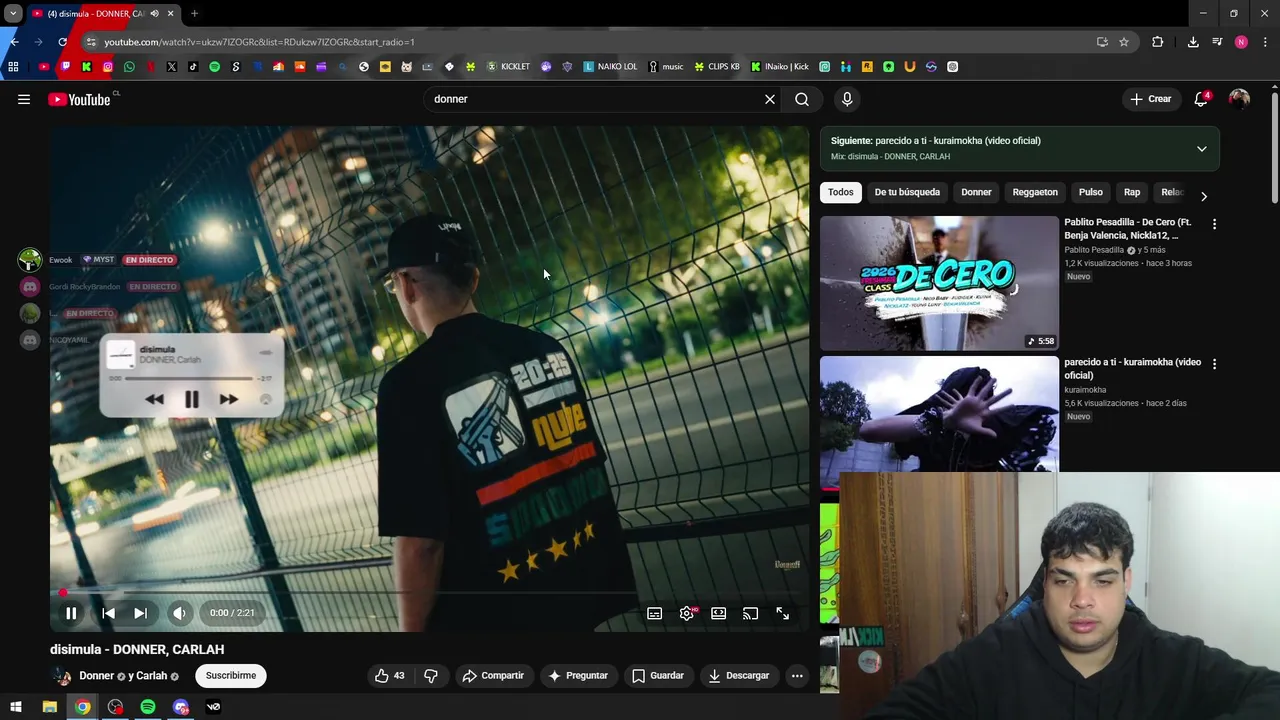
Task: Open YouTube account avatar menu
Action: pos(1239,99)
